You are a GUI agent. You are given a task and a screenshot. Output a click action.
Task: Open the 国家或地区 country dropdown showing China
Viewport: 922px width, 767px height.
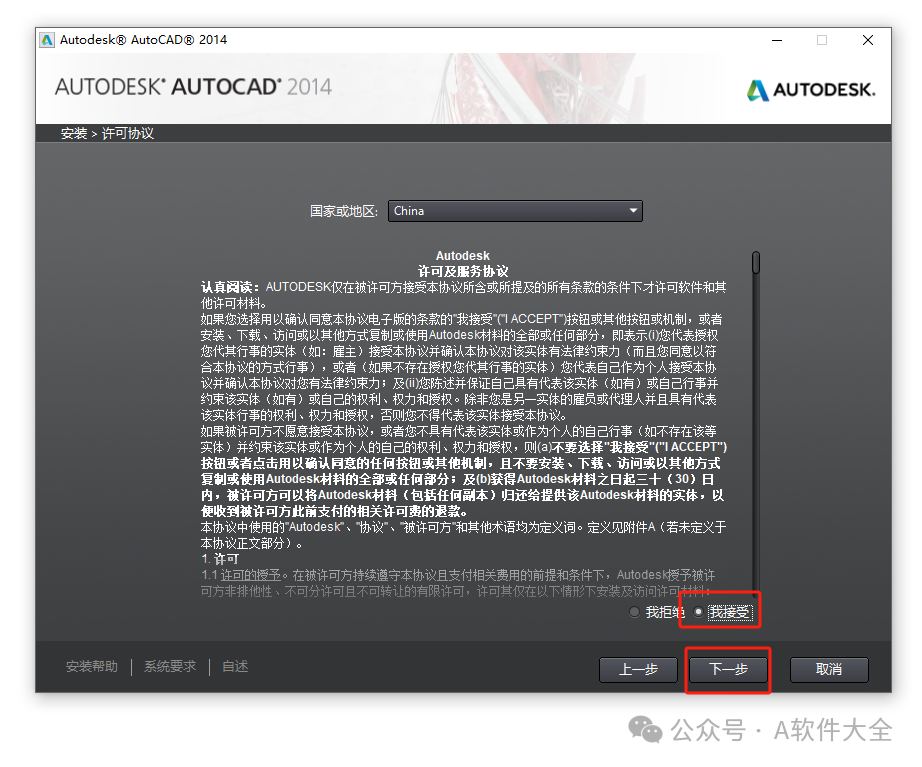tap(515, 211)
